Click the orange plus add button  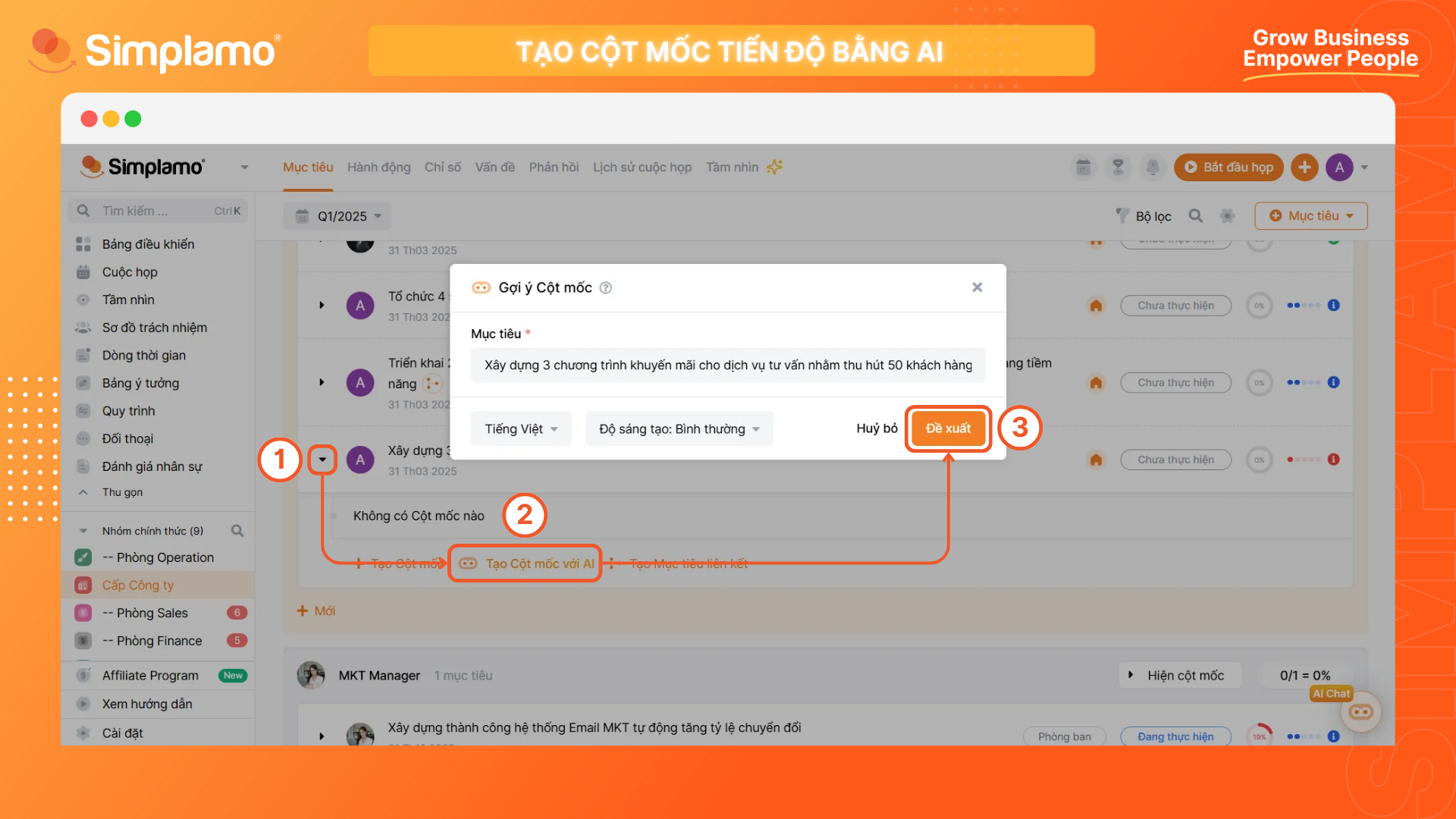(1304, 168)
